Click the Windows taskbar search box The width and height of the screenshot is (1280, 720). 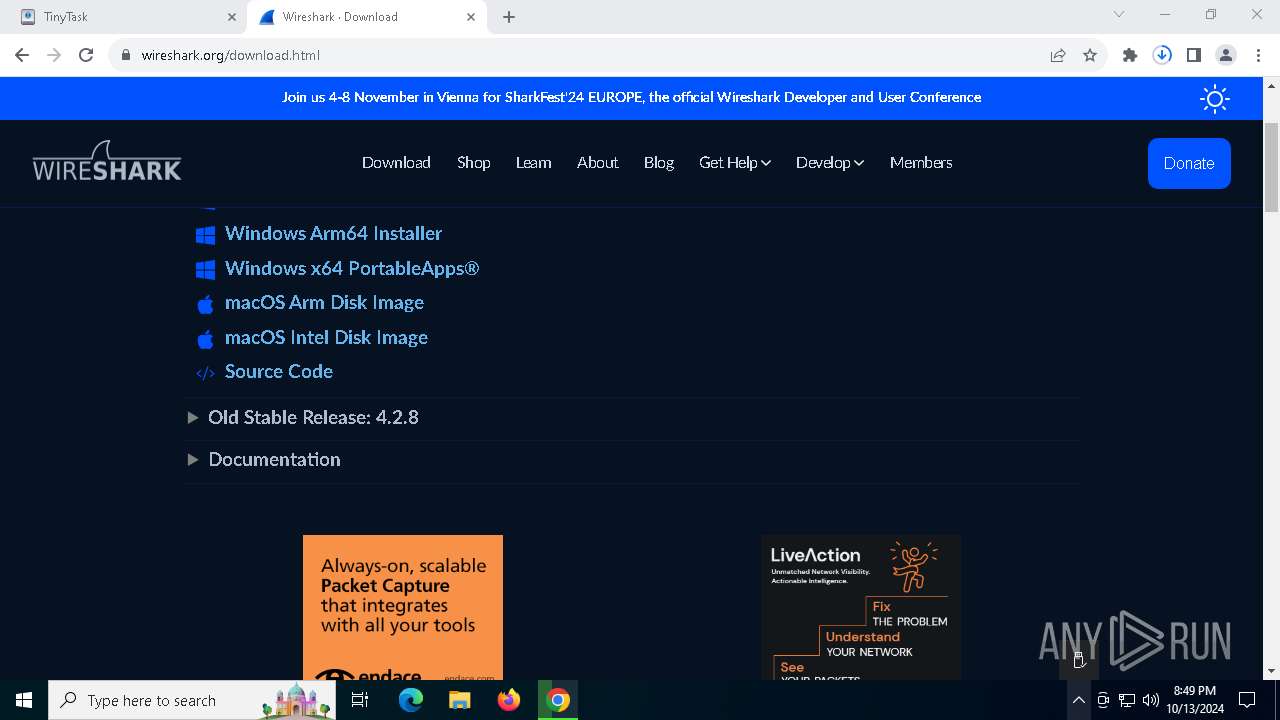click(x=194, y=700)
